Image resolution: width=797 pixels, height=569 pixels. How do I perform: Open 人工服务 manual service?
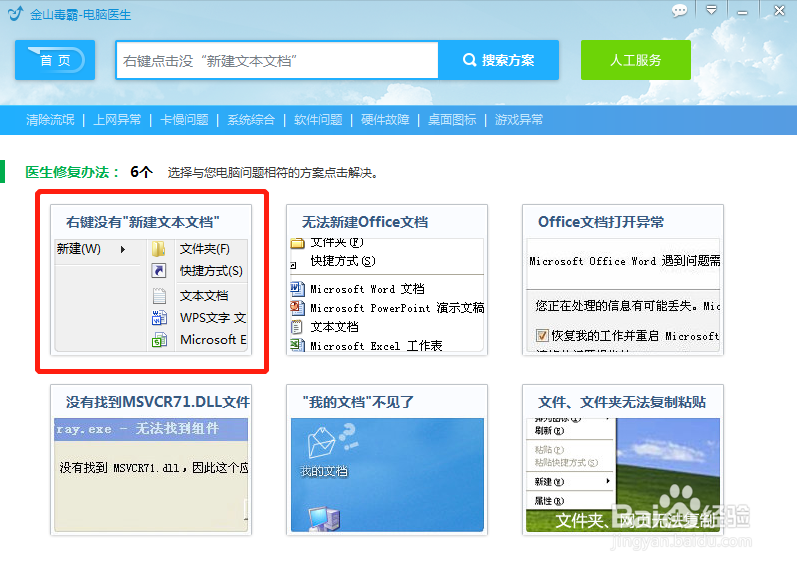(x=635, y=60)
